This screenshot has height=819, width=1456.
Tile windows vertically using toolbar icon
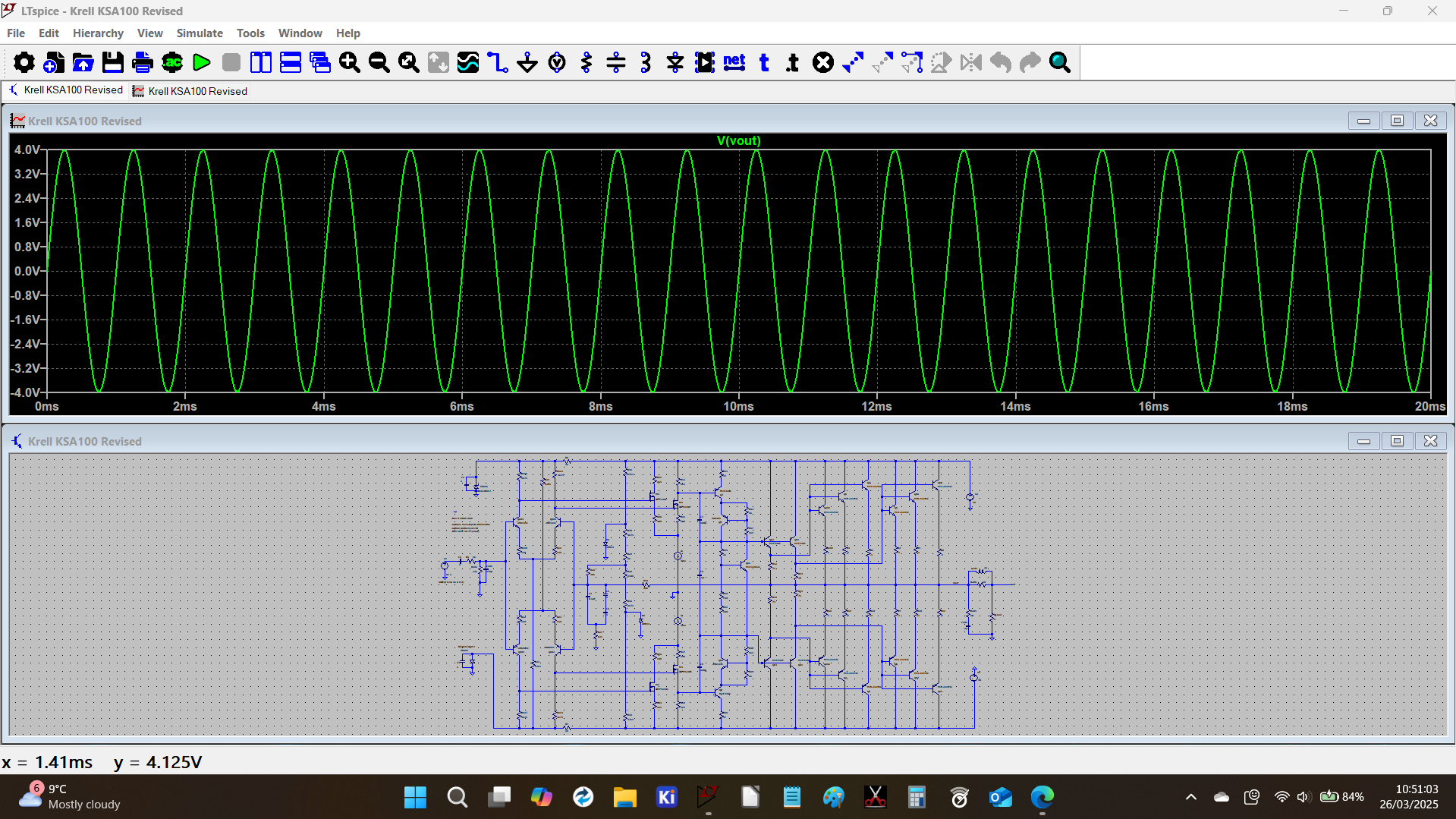(261, 62)
